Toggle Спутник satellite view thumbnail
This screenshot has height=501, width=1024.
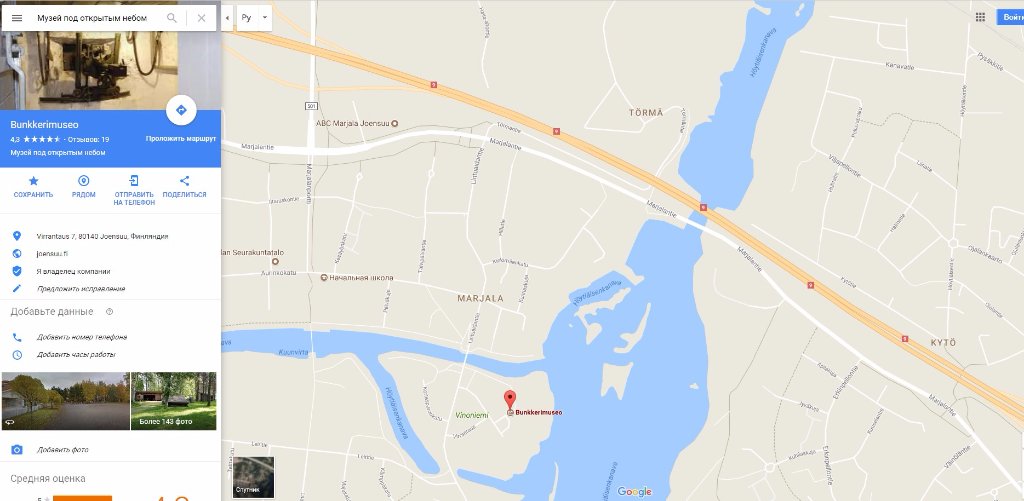(253, 477)
